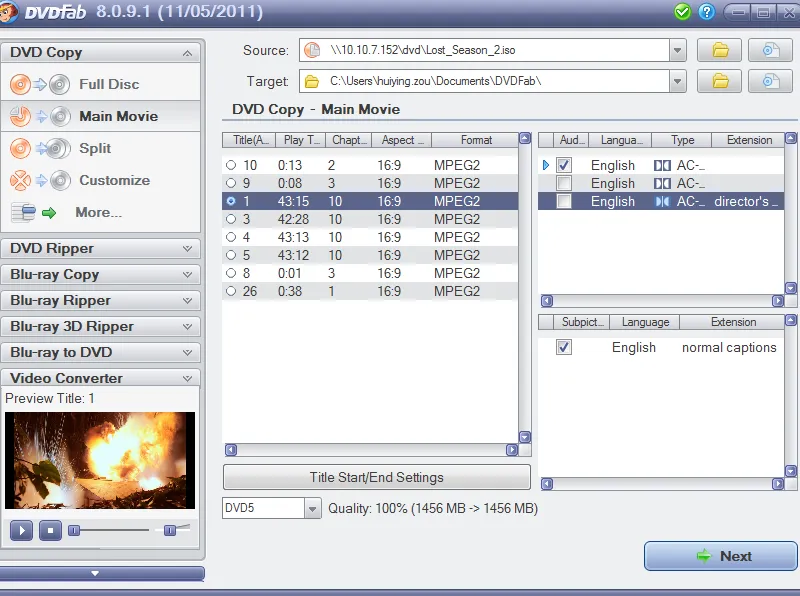Viewport: 800px width, 596px height.
Task: Click Next to proceed
Action: click(720, 556)
